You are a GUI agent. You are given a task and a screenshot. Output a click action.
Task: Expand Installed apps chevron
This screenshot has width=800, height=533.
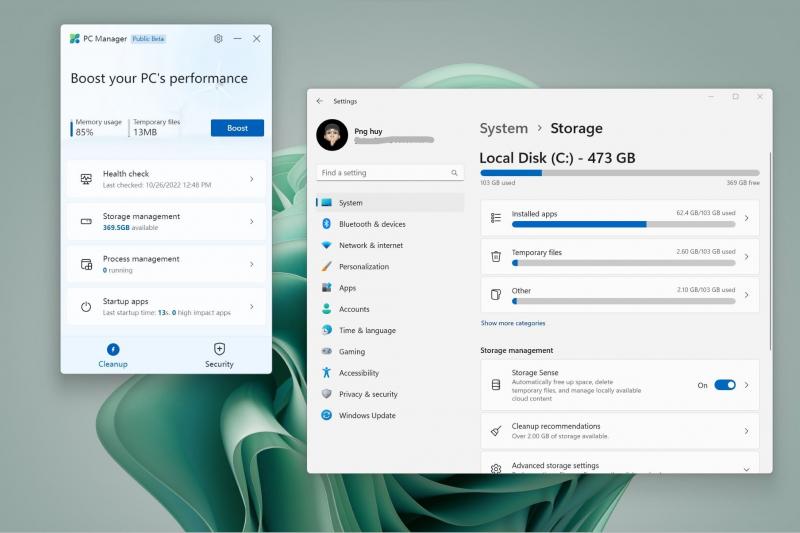coord(746,218)
